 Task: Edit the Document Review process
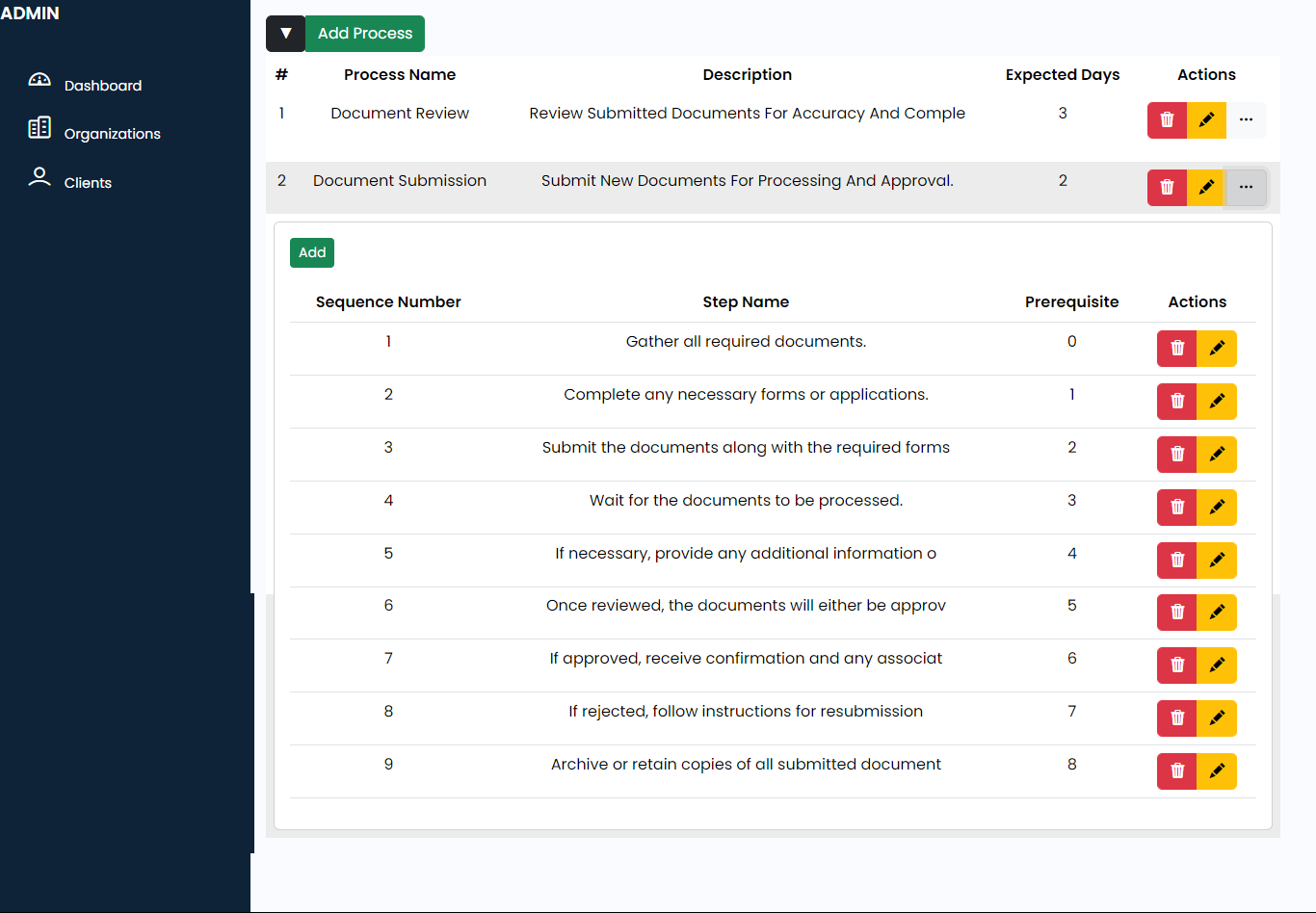click(x=1206, y=120)
